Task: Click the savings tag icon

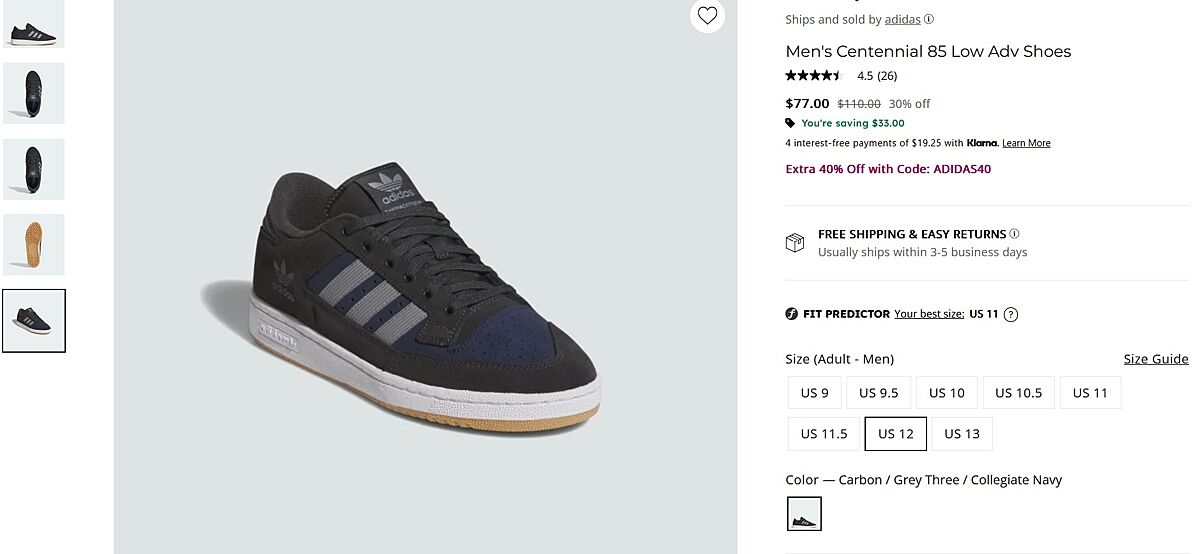Action: (x=791, y=123)
